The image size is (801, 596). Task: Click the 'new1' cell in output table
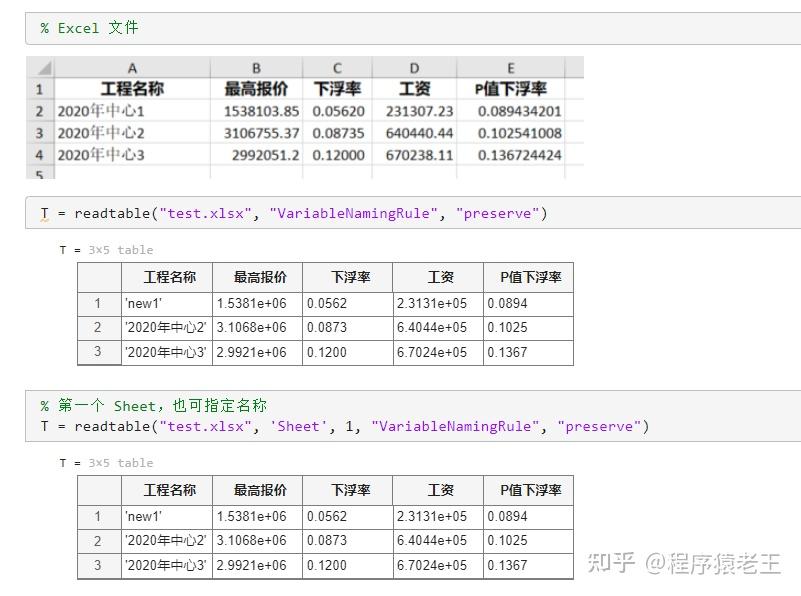click(x=145, y=303)
